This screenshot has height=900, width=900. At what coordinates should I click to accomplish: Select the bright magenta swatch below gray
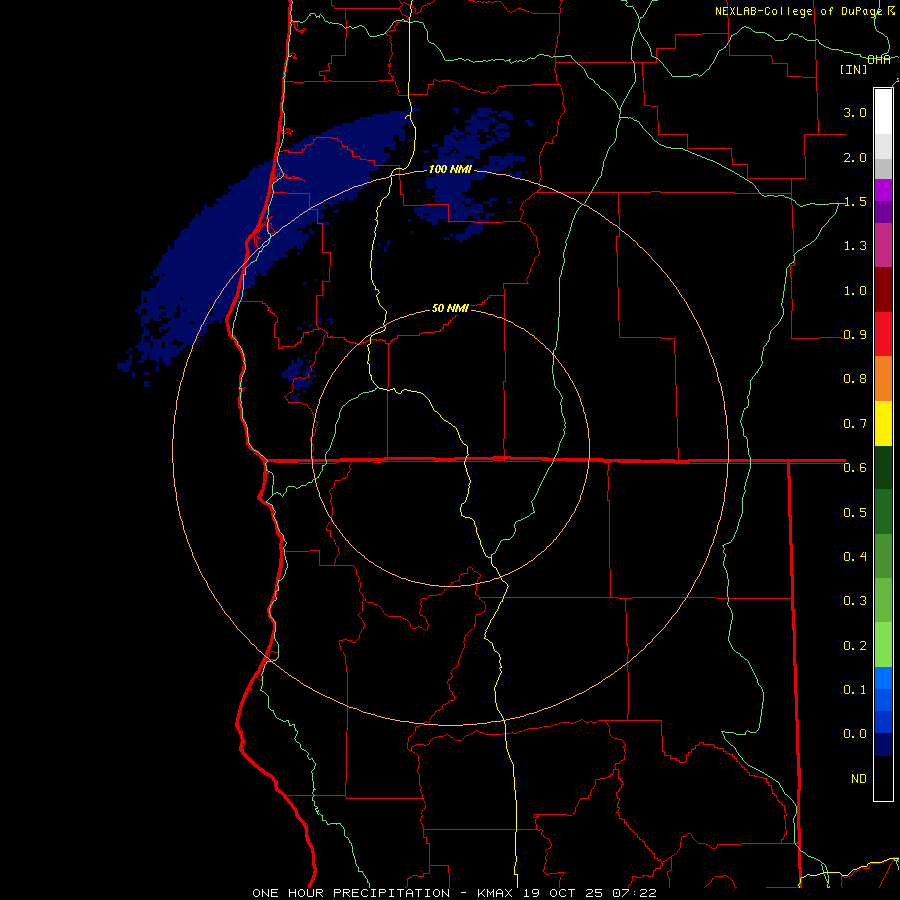pos(883,190)
